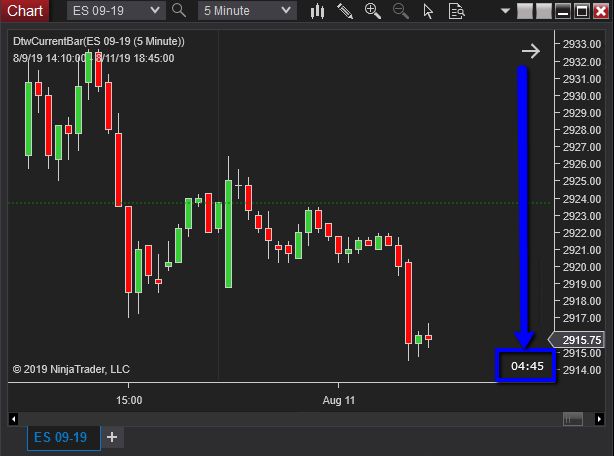The width and height of the screenshot is (614, 456).
Task: Add a new chart tab with plus
Action: click(x=112, y=437)
